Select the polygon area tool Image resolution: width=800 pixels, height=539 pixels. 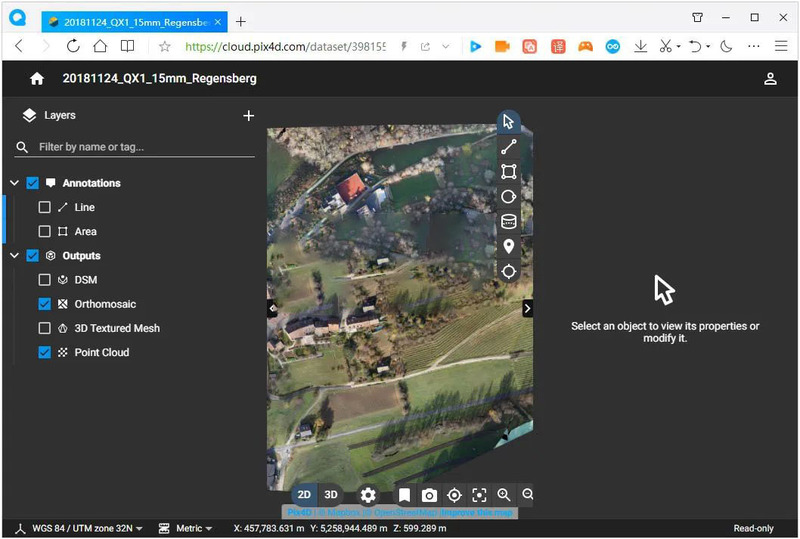point(509,172)
